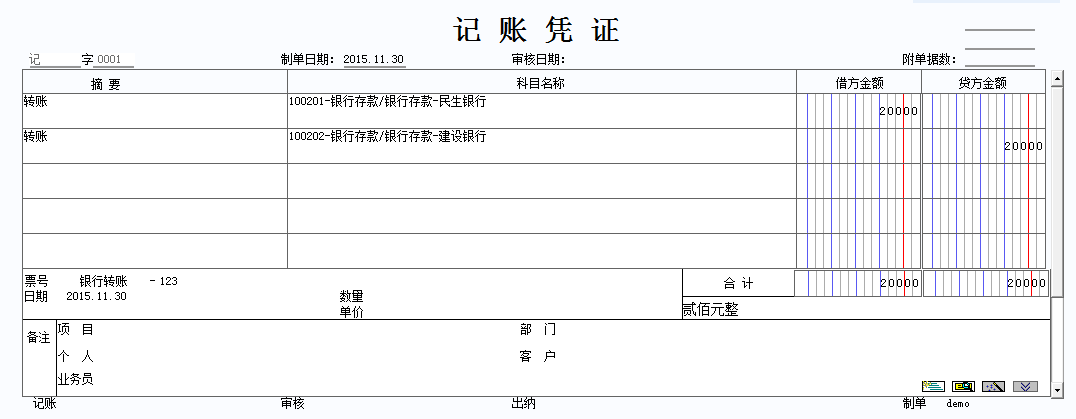Viewport: 1076px width, 419px height.
Task: Click the amount in words 贰佰元整
Action: click(x=710, y=310)
